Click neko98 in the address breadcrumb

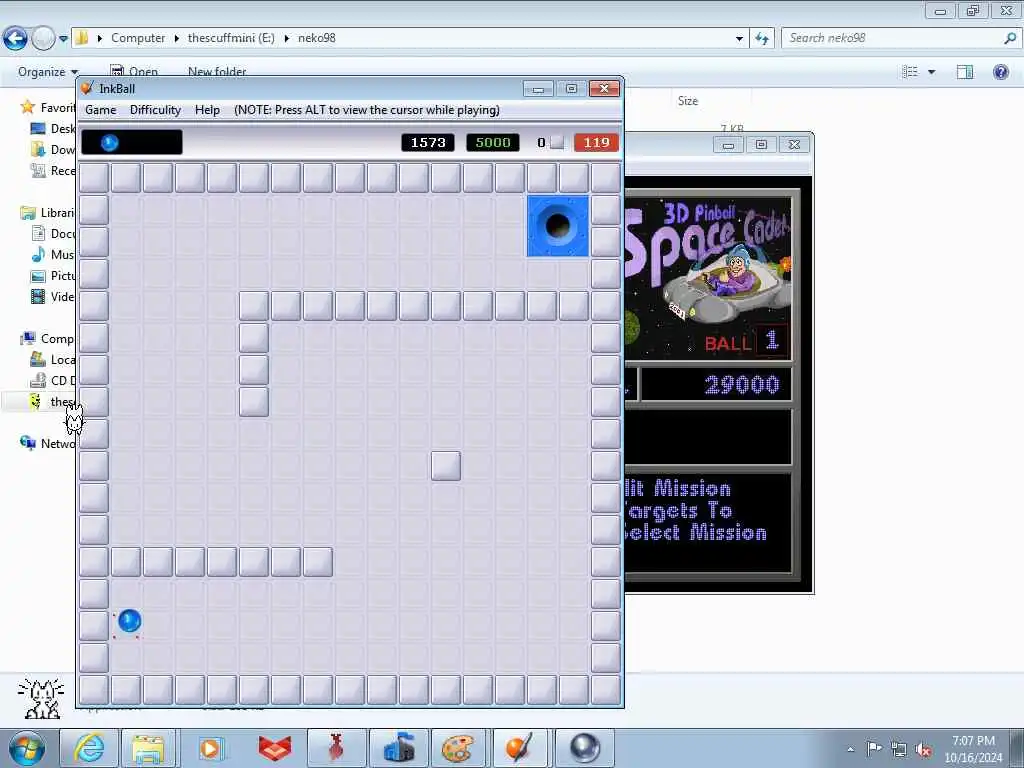(x=317, y=38)
